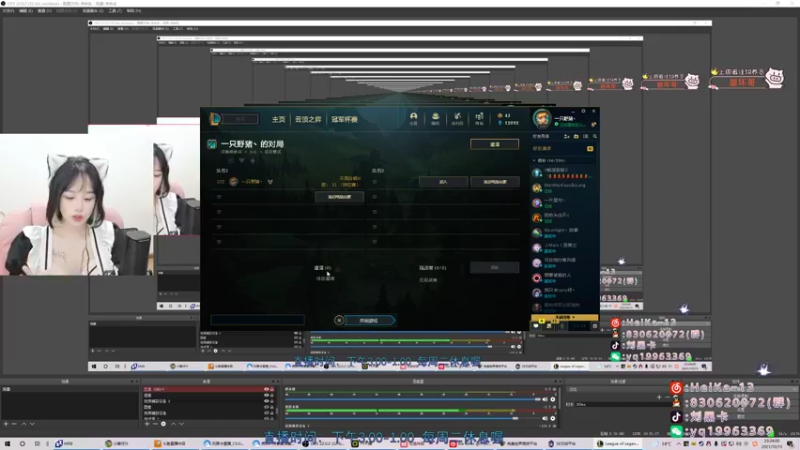Image resolution: width=800 pixels, height=450 pixels.
Task: Click the Windows Start button
Action: 7,444
